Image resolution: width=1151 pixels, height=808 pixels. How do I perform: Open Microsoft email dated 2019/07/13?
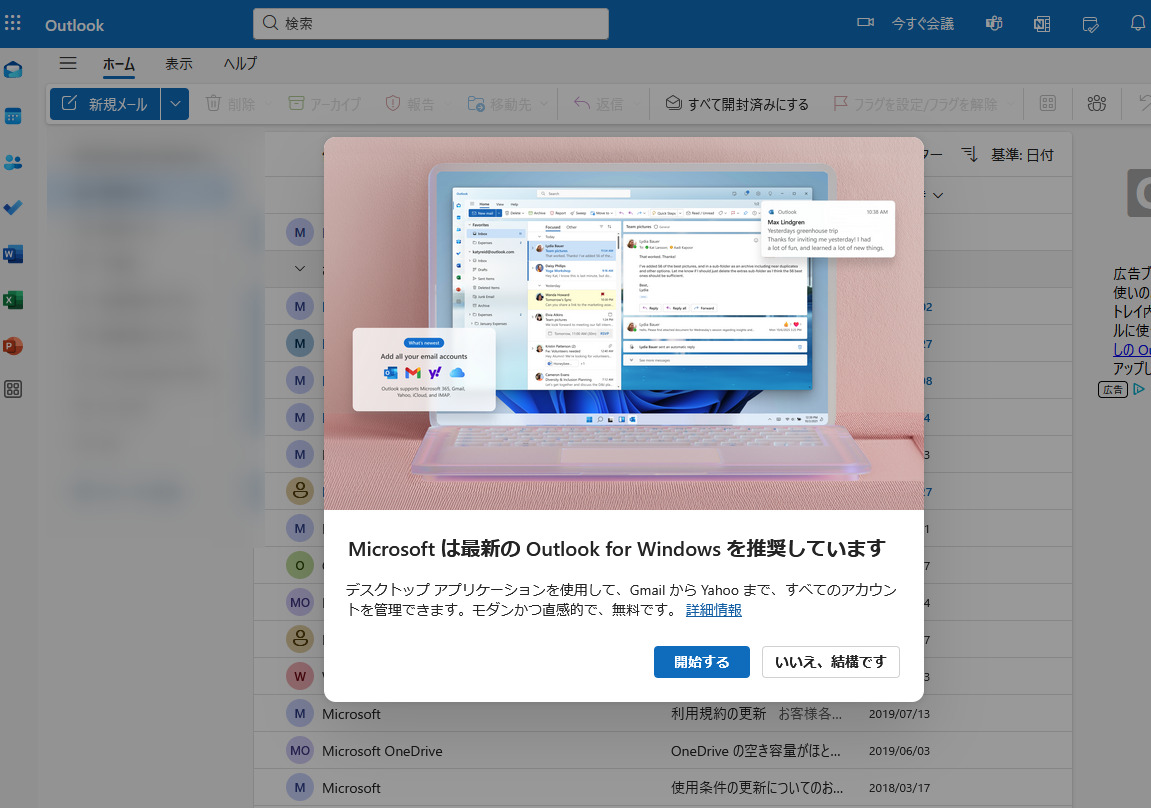click(662, 713)
